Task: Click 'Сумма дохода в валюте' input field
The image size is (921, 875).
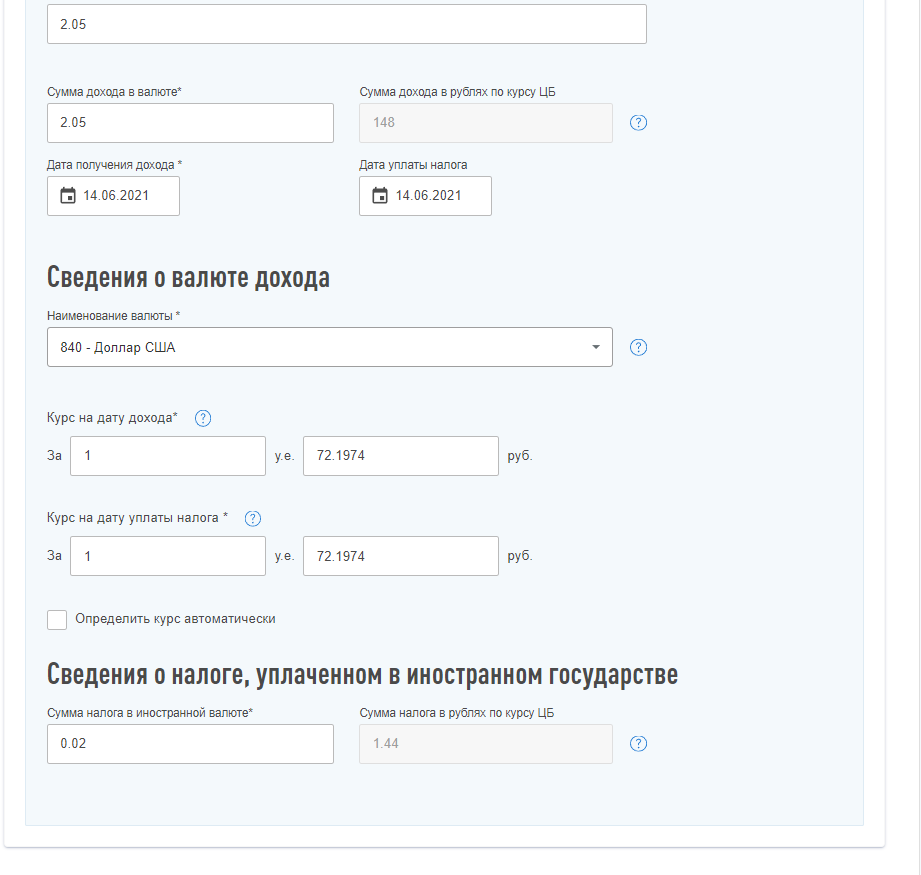Action: (190, 123)
